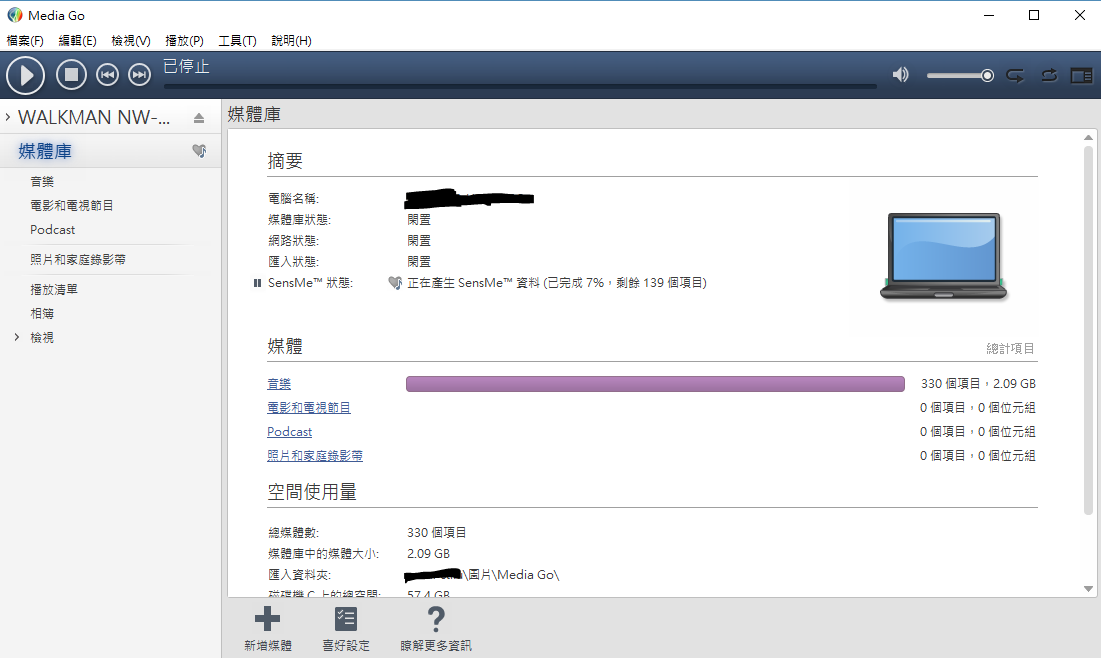Screen dimensions: 1101x658
Task: Click the purple music usage bar
Action: [655, 383]
